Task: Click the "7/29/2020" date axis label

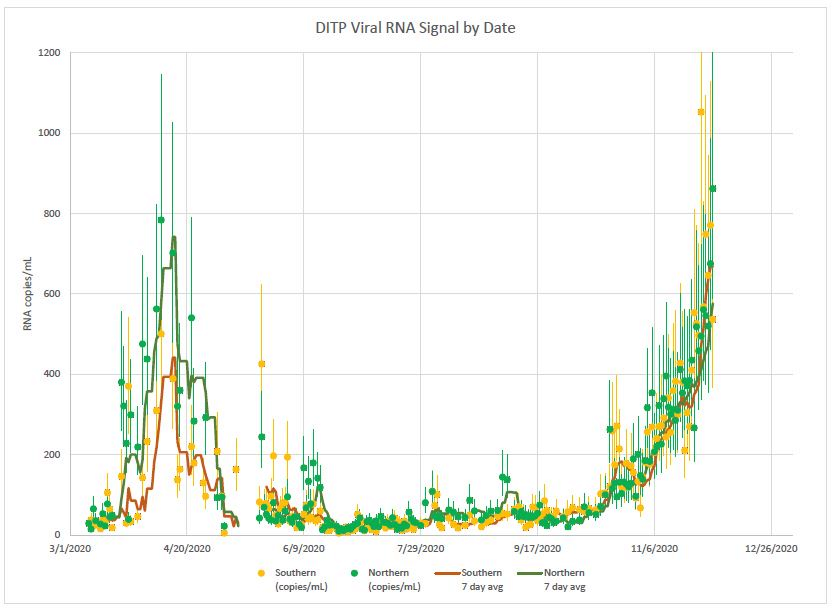Action: tap(420, 548)
